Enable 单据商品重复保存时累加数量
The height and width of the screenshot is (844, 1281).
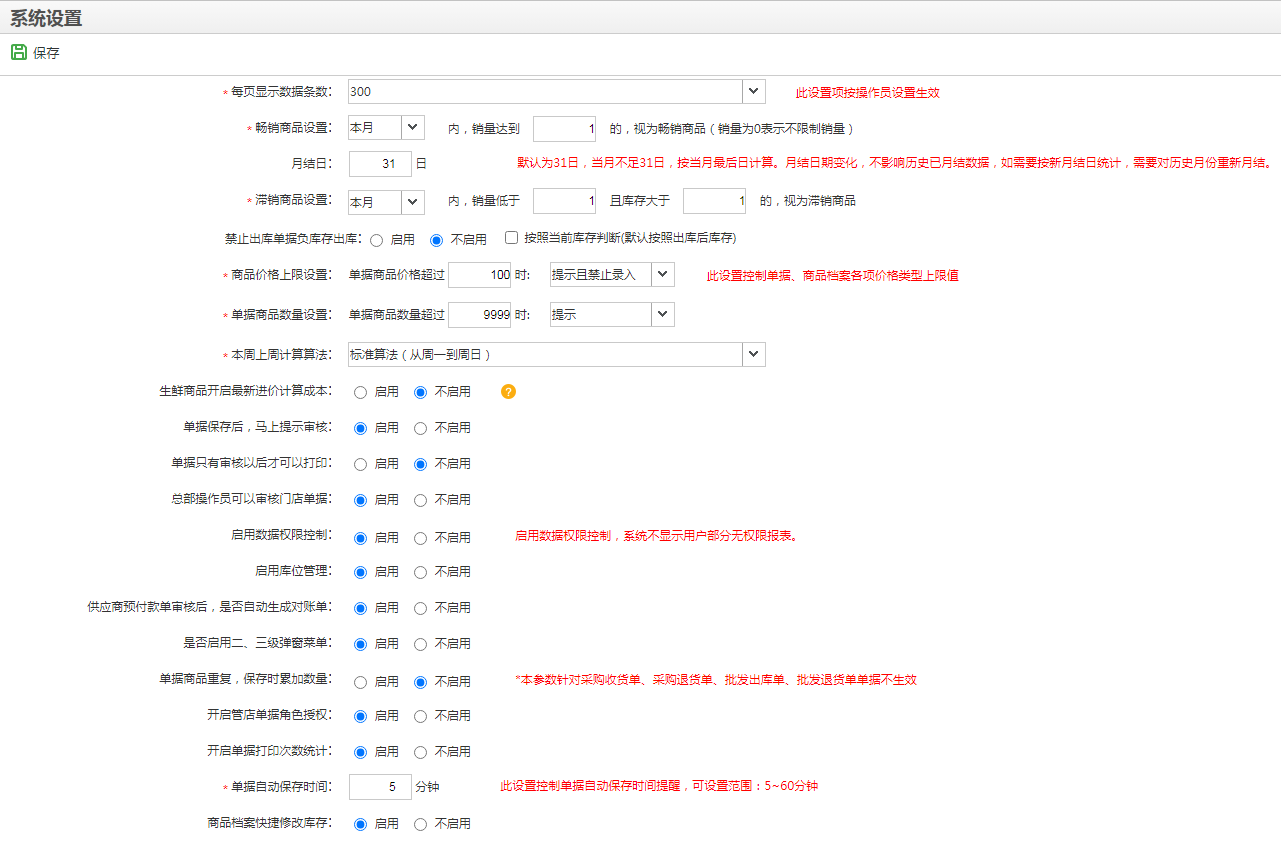(361, 682)
